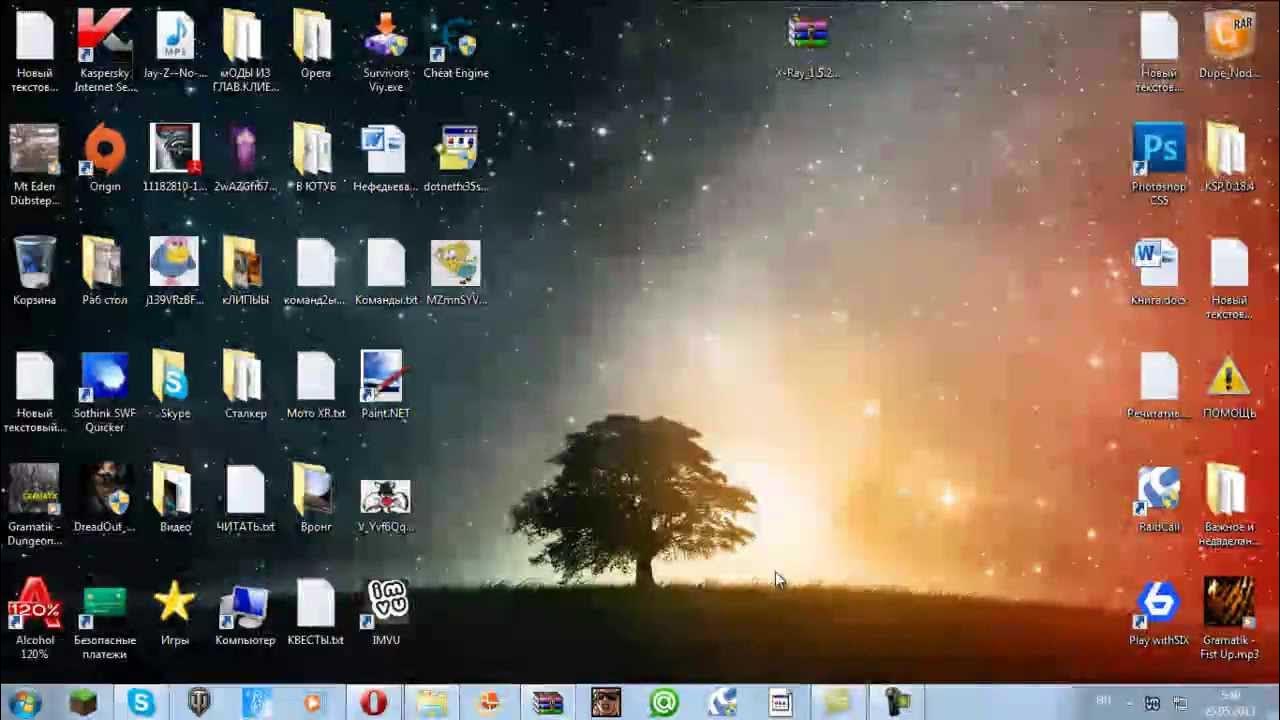The height and width of the screenshot is (720, 1280).
Task: Open the кЛИПЫ folder
Action: [x=245, y=262]
